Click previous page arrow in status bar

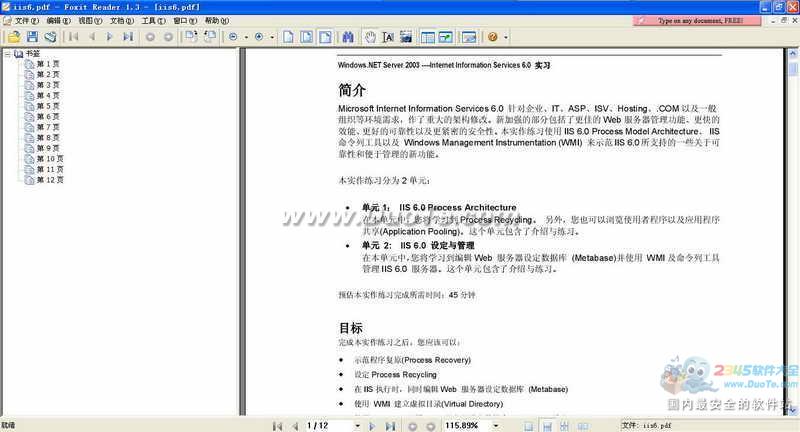coord(294,426)
